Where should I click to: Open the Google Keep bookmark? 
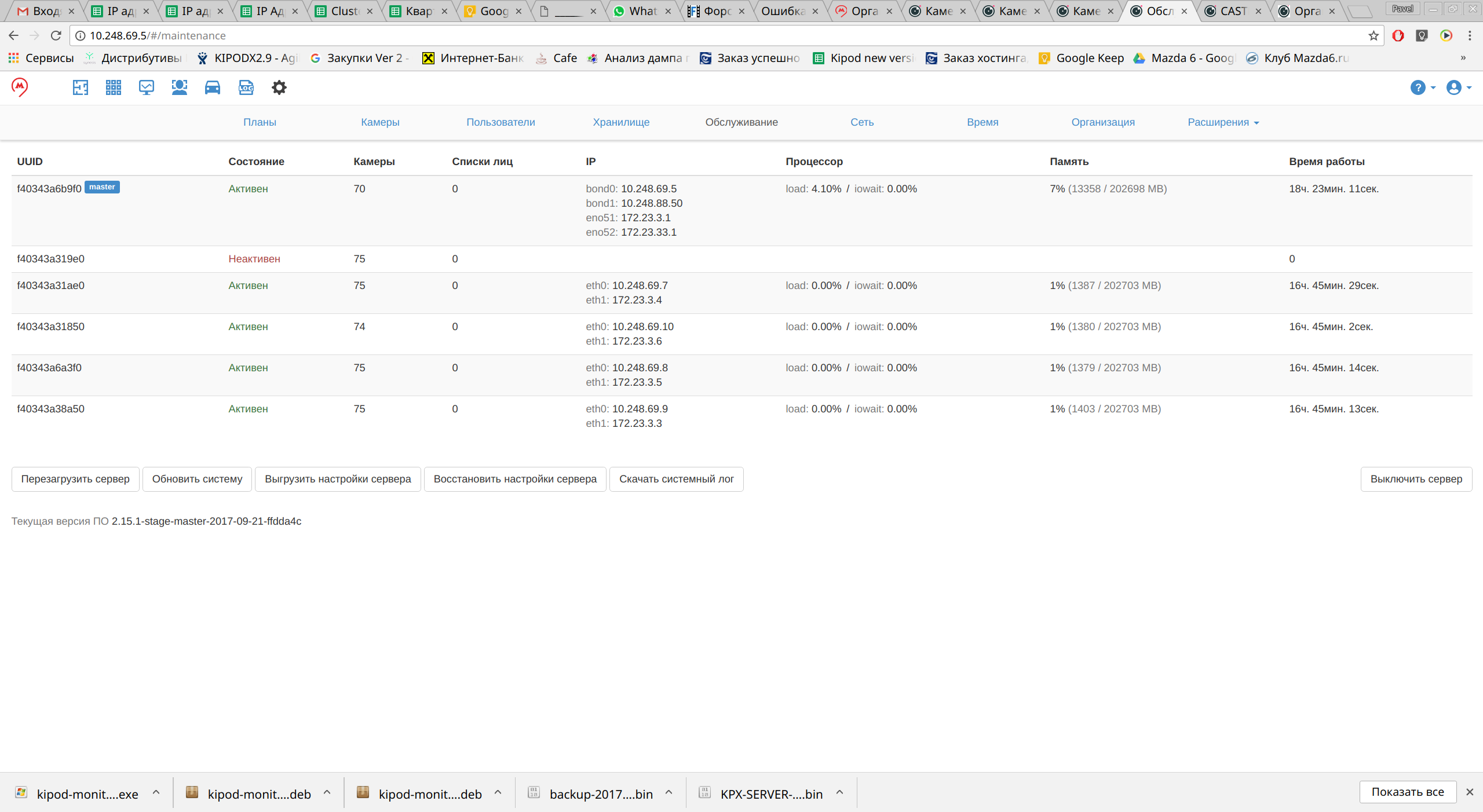(x=1082, y=58)
